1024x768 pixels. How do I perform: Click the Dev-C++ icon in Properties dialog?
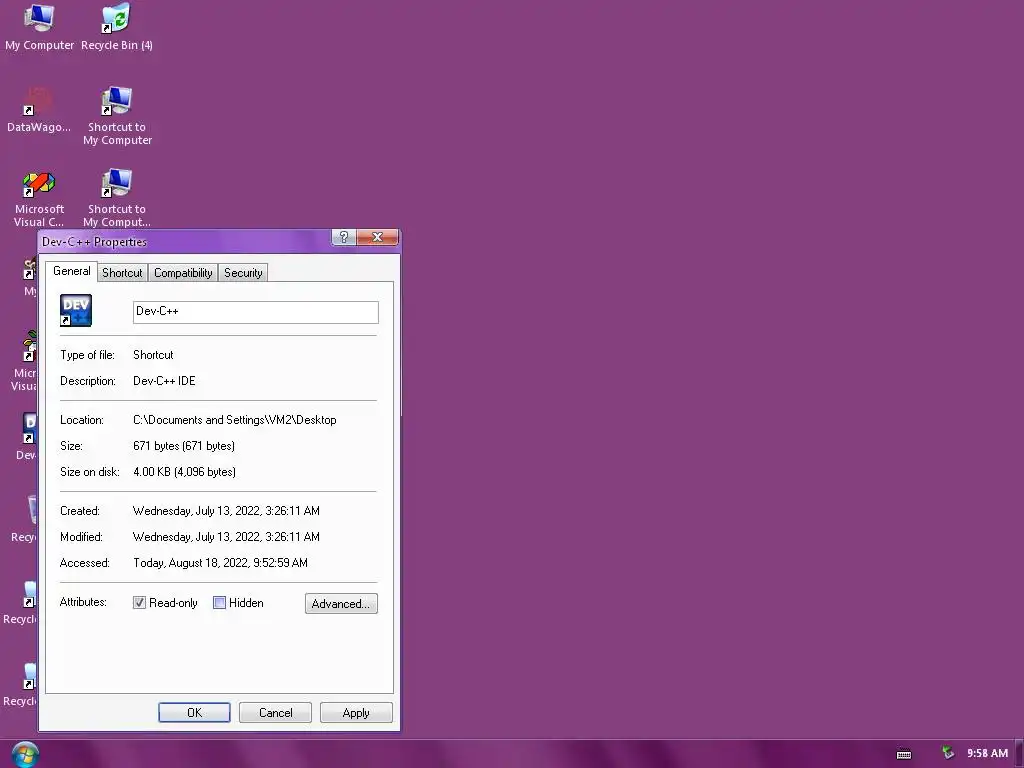point(76,310)
